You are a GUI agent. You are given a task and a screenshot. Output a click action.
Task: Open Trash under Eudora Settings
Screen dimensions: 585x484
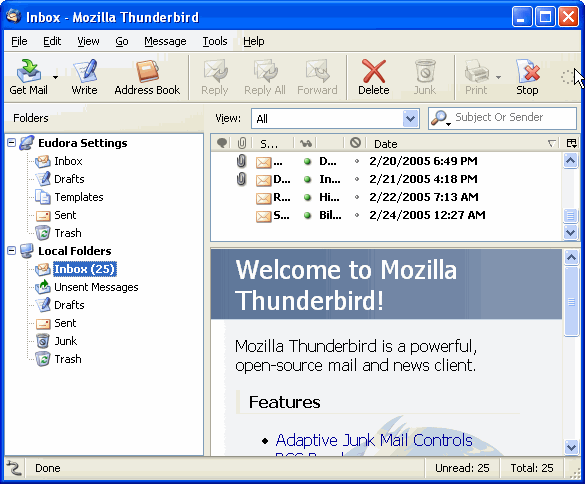pyautogui.click(x=68, y=233)
